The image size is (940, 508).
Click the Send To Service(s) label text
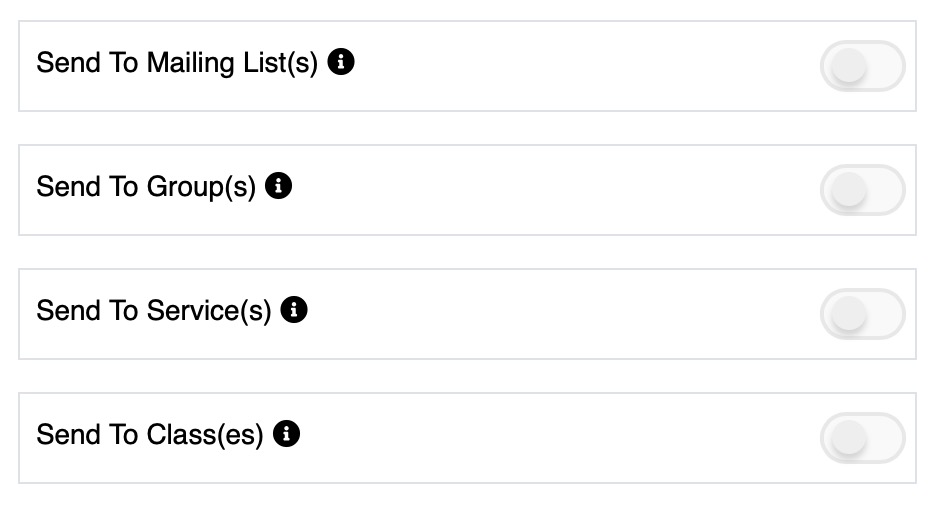coord(154,311)
